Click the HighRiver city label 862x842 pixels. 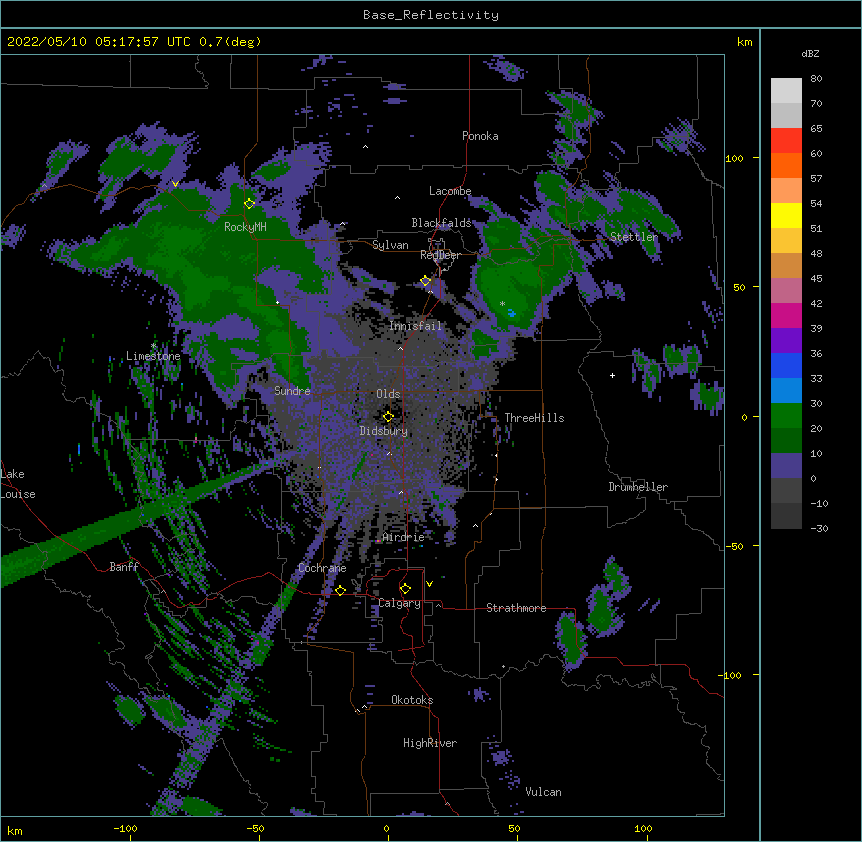click(430, 743)
